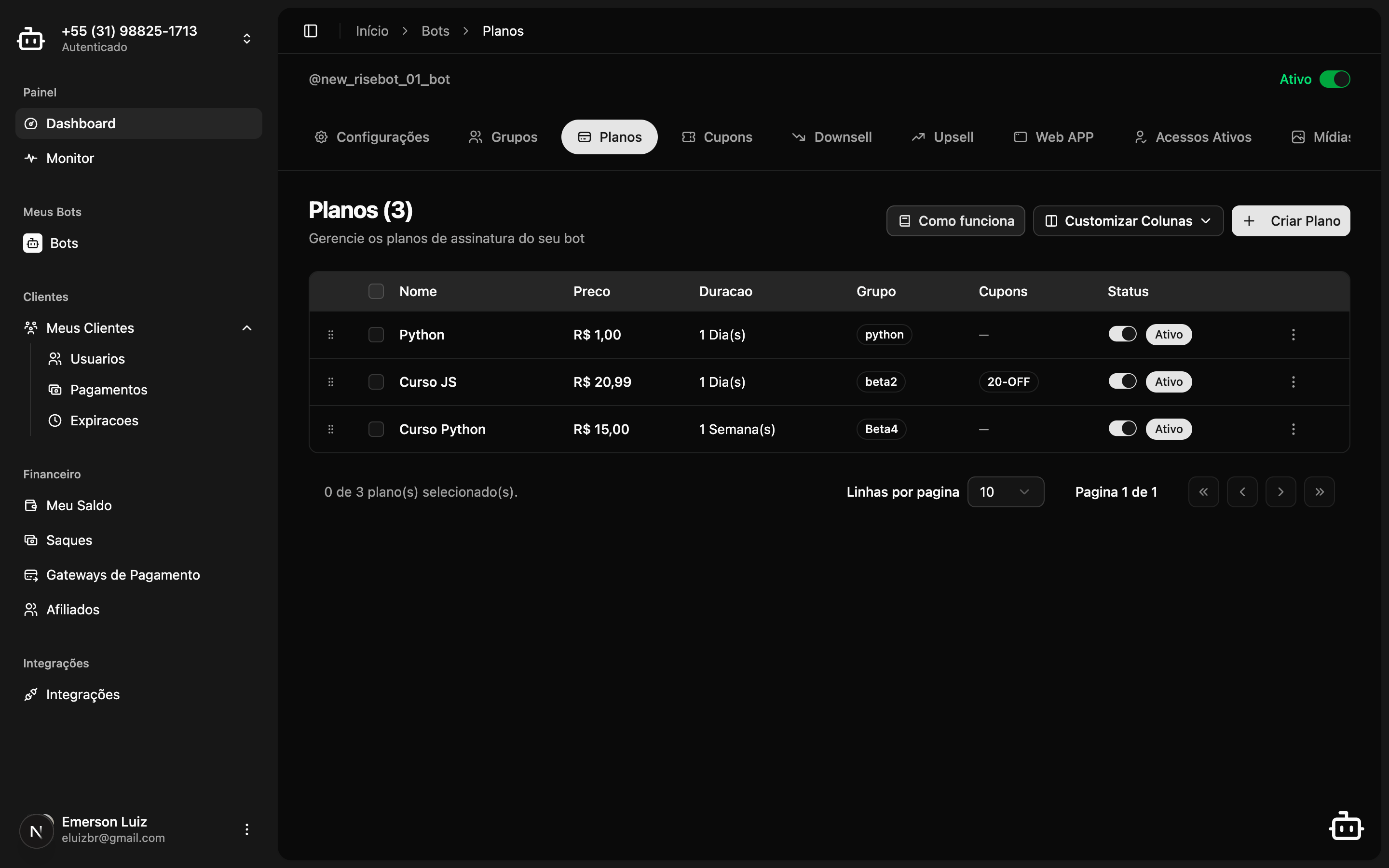Switch to the Acessos Ativos tab
This screenshot has width=1389, height=868.
click(1193, 137)
